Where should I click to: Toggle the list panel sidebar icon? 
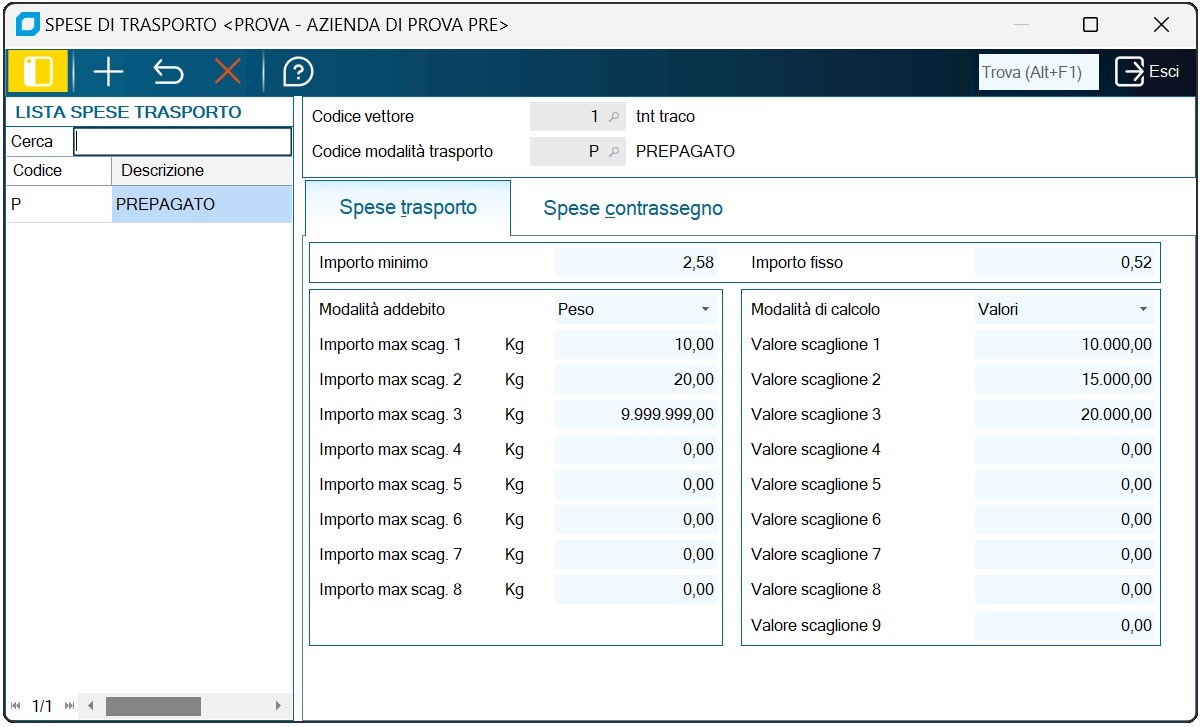(38, 72)
